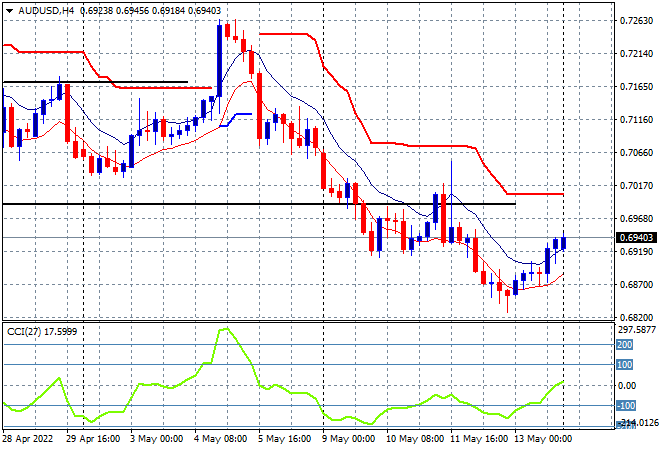The image size is (660, 450).
Task: Click price scale value 0.70660
Action: click(636, 152)
